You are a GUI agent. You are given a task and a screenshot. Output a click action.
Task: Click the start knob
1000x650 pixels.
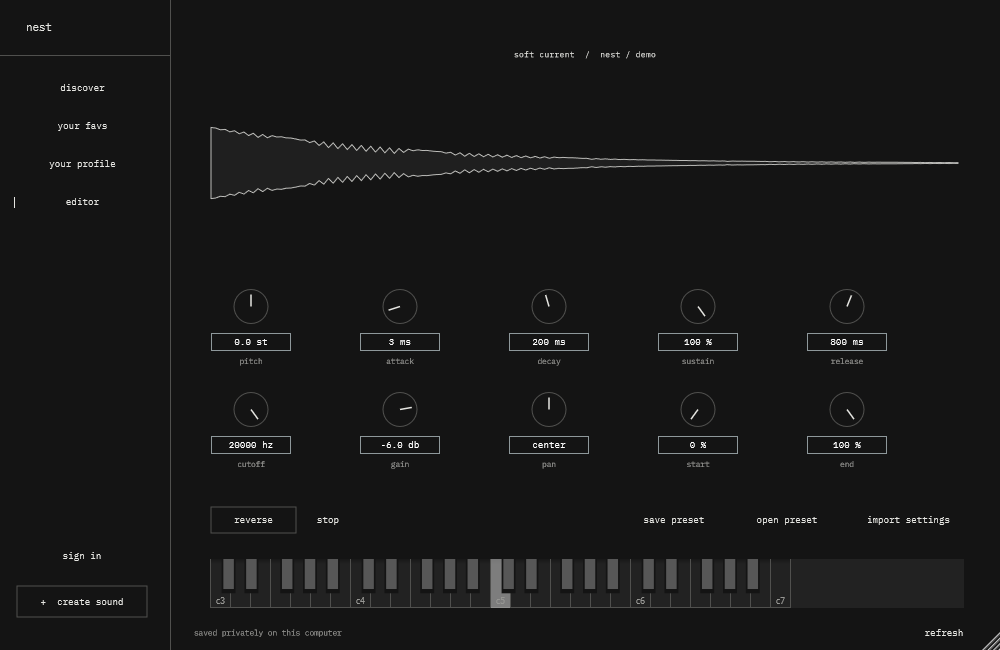click(698, 410)
